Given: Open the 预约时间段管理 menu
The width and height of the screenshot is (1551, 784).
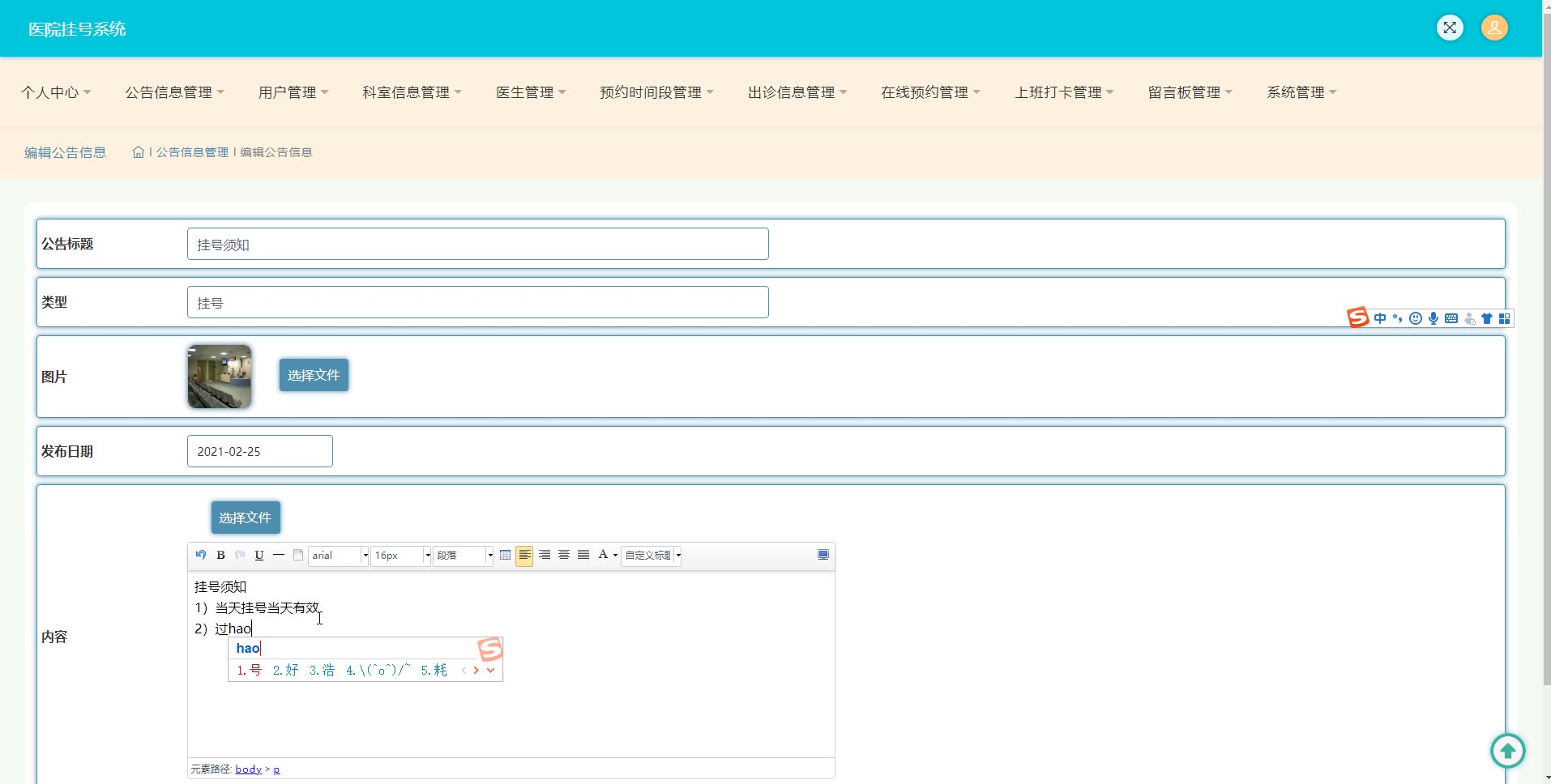Looking at the screenshot, I should point(656,92).
